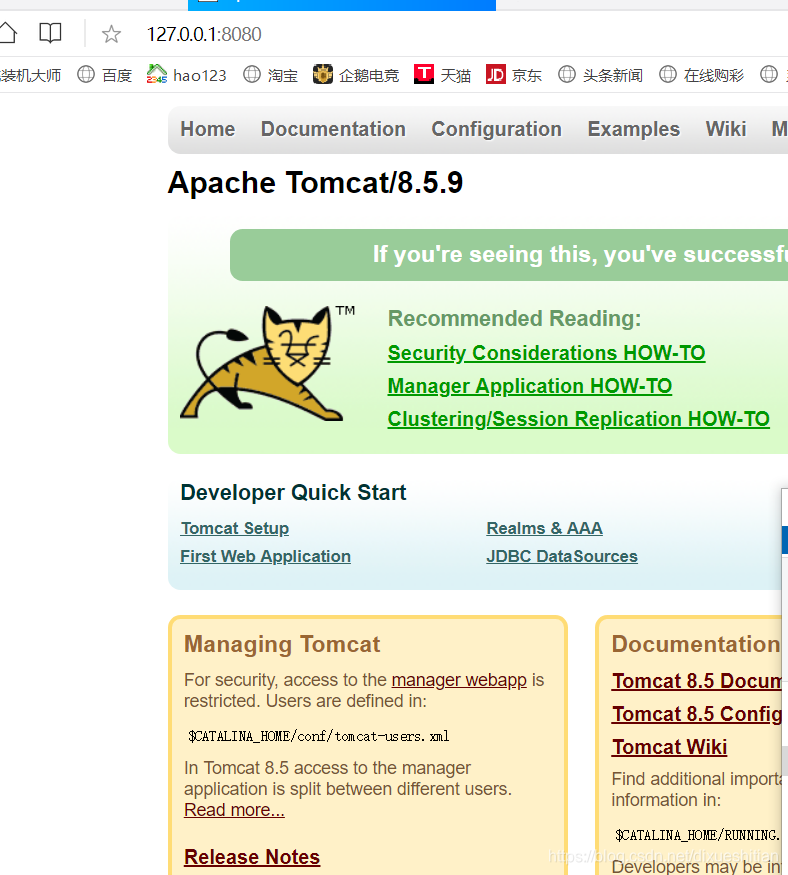Open the Tomcat Wiki link
The height and width of the screenshot is (875, 788).
tap(669, 747)
